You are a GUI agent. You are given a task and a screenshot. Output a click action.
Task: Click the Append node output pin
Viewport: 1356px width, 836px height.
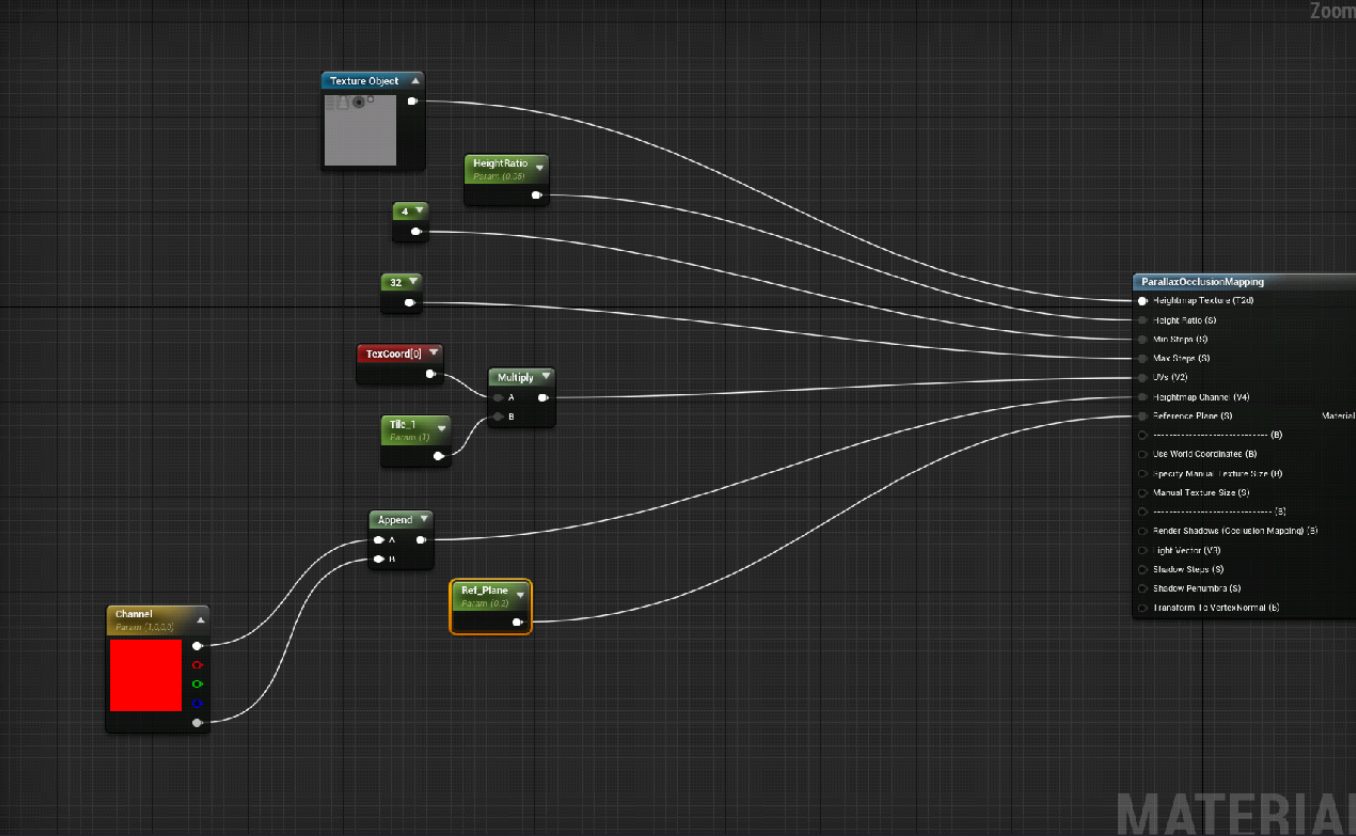point(421,540)
